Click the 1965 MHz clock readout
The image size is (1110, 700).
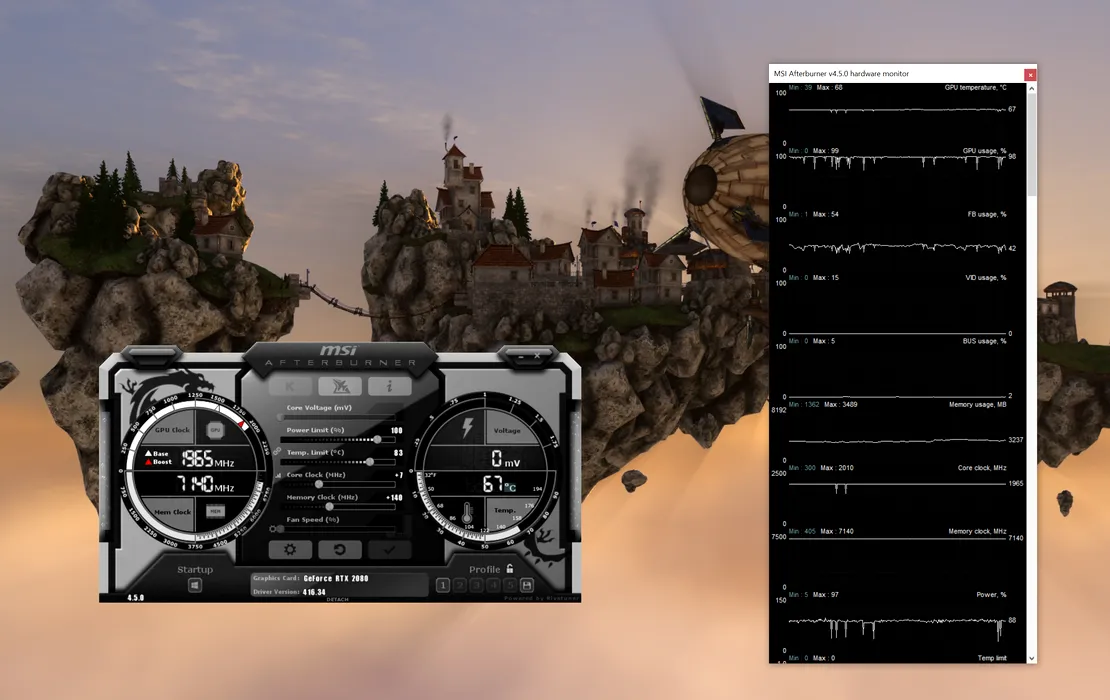click(207, 459)
